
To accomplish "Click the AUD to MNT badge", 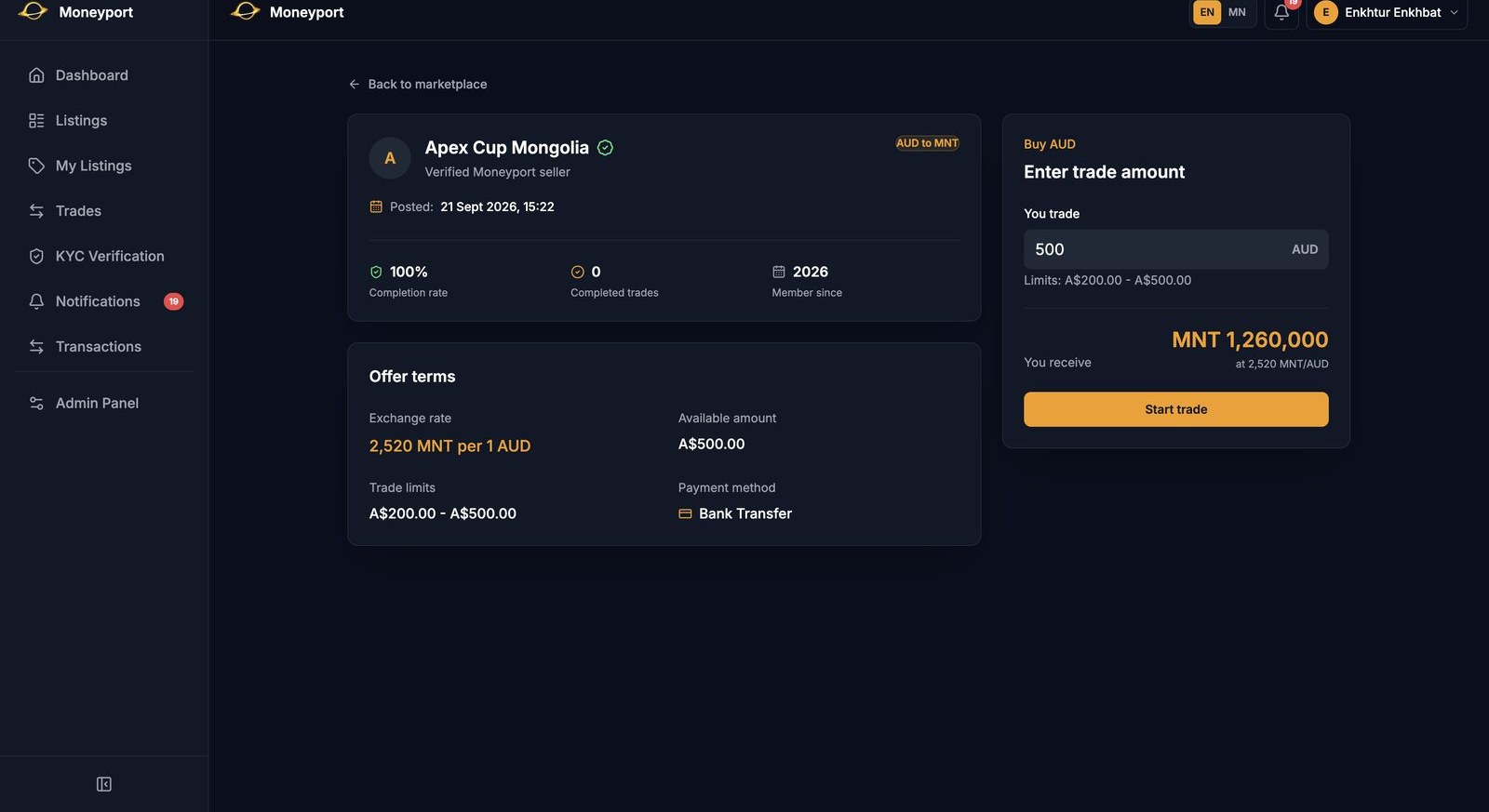I will 927,143.
